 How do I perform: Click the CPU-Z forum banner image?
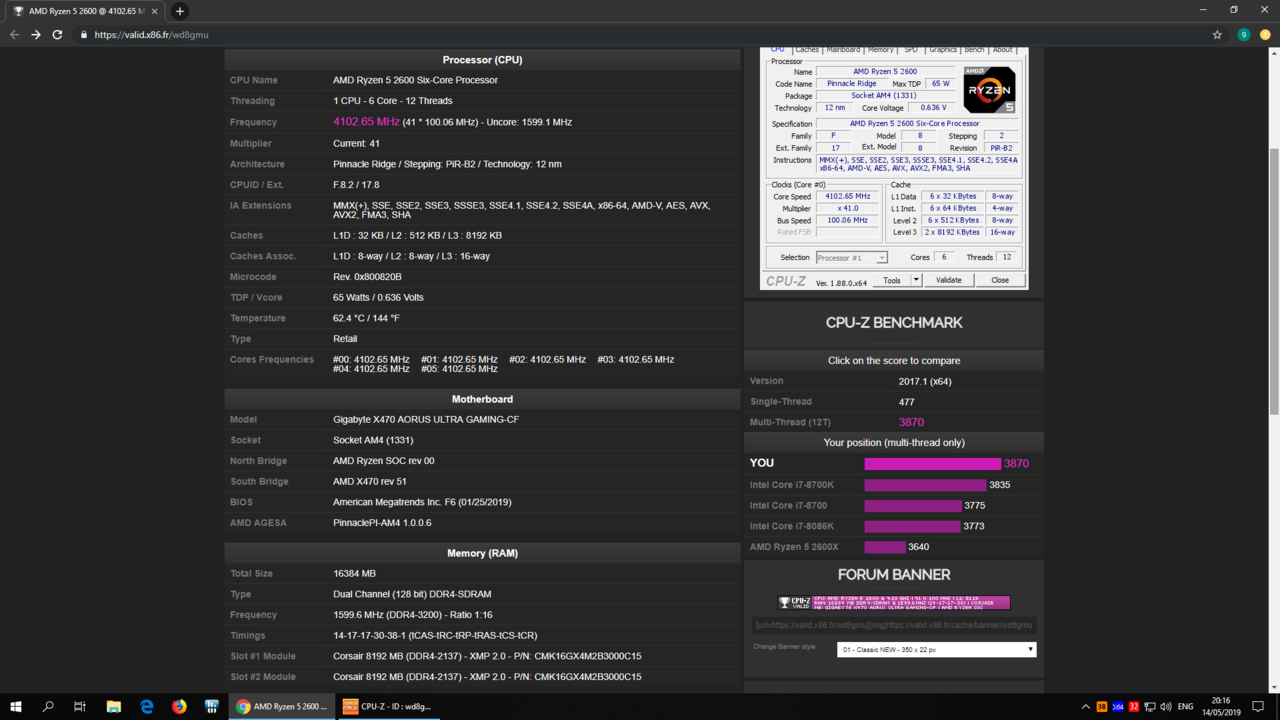click(894, 602)
